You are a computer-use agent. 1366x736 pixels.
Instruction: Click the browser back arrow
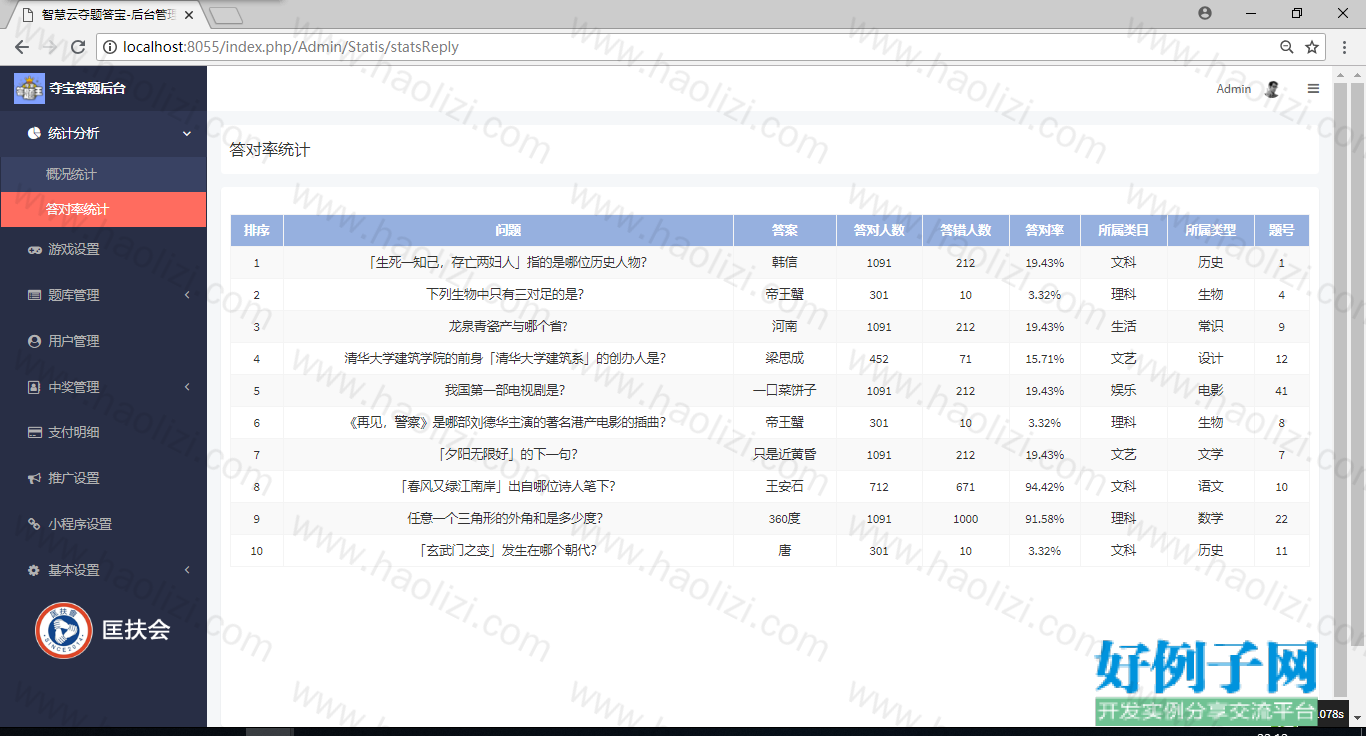coord(21,47)
